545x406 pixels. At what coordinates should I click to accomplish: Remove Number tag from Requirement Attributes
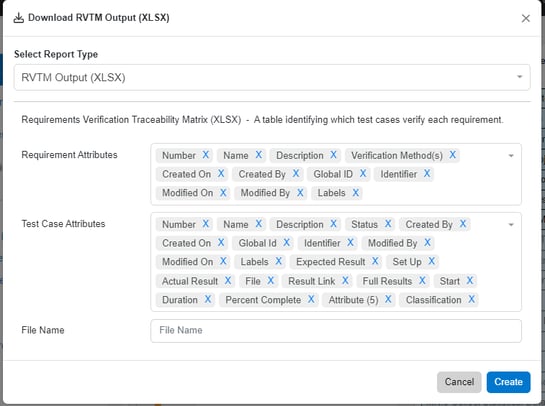[206, 155]
